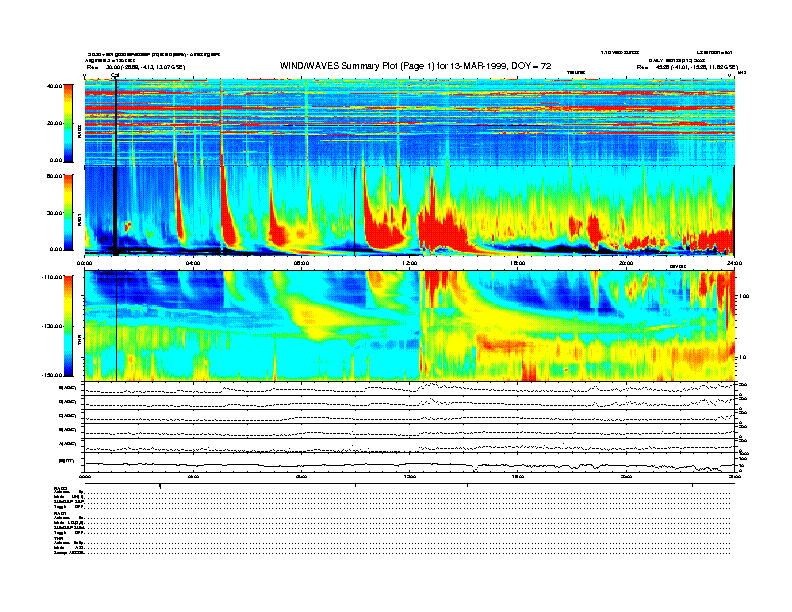Click the Cal marker above RAD2 panel
This screenshot has height=612, width=792.
115,76
